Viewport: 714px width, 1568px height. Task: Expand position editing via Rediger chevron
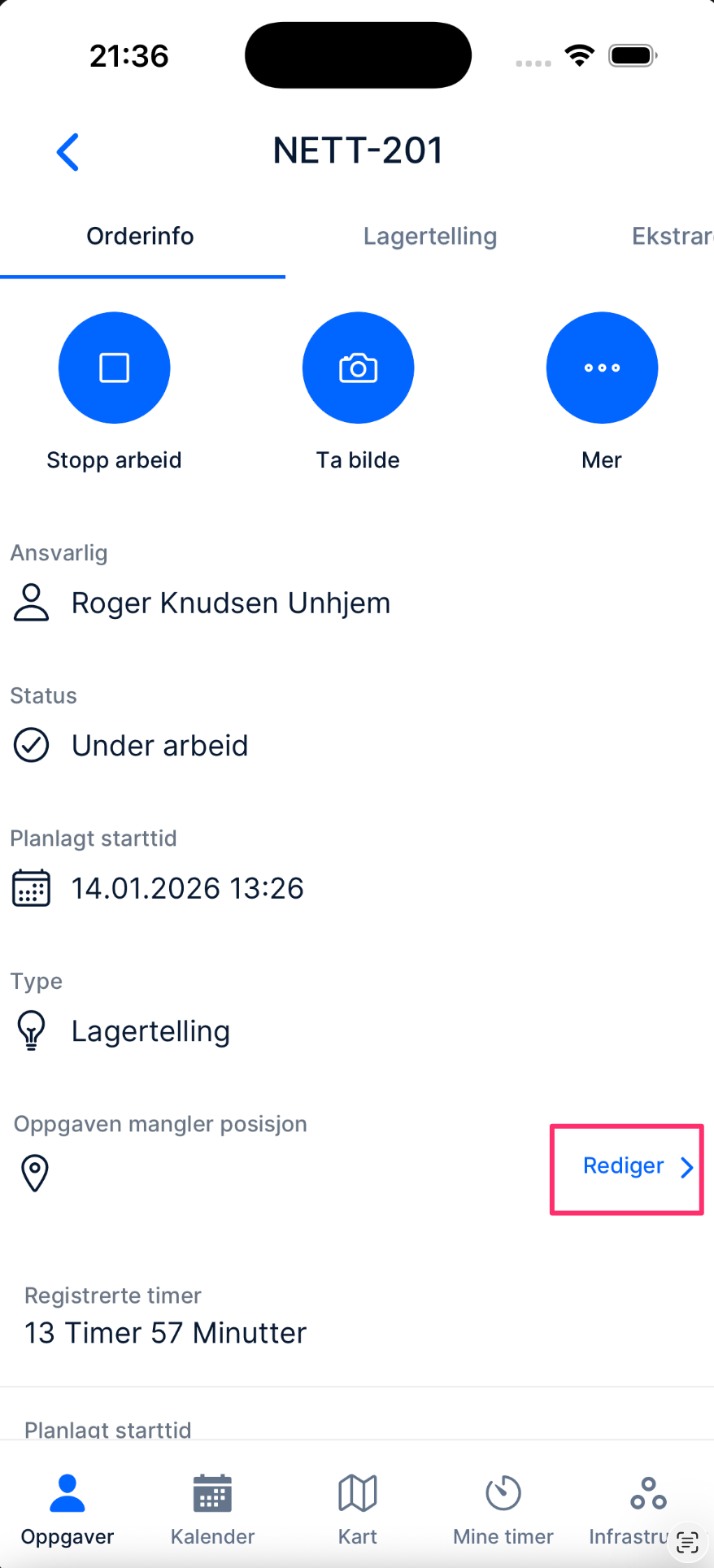[687, 1168]
